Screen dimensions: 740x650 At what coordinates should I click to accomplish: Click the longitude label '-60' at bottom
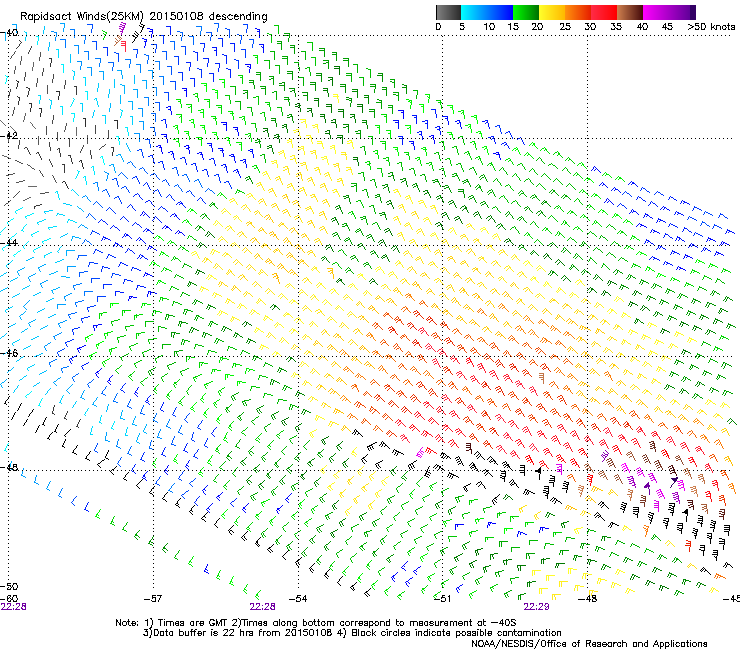(9, 598)
